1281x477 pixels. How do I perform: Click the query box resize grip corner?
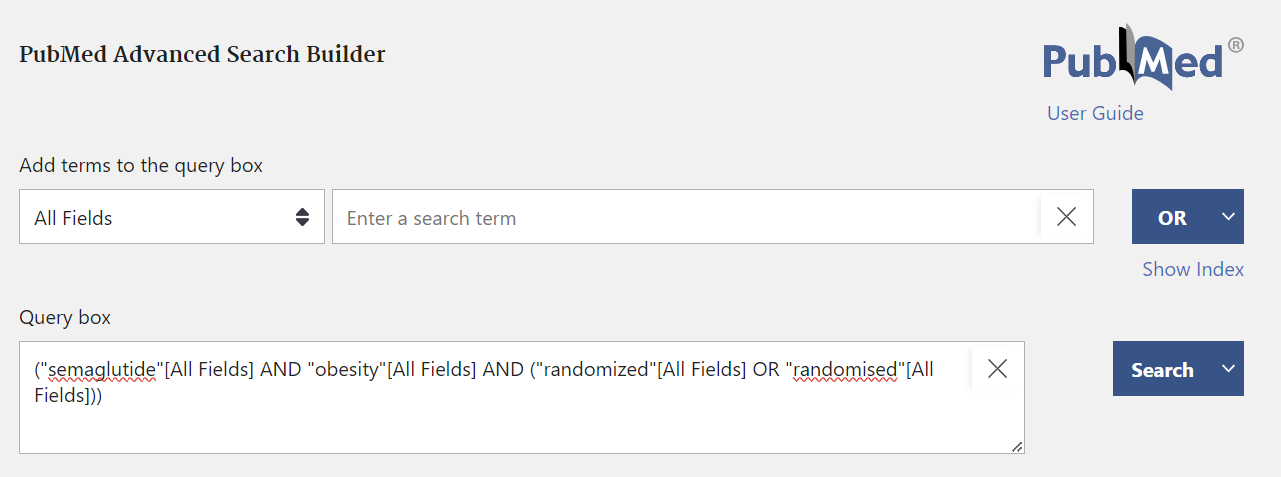coord(1017,446)
